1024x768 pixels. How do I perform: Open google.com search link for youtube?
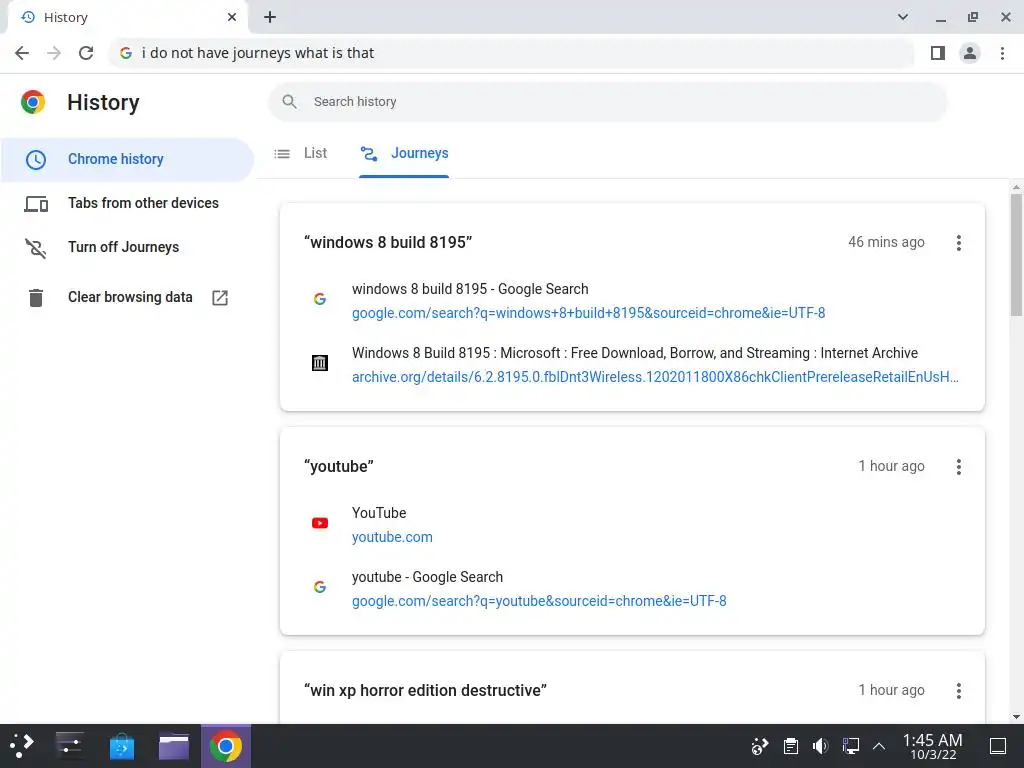coord(539,601)
